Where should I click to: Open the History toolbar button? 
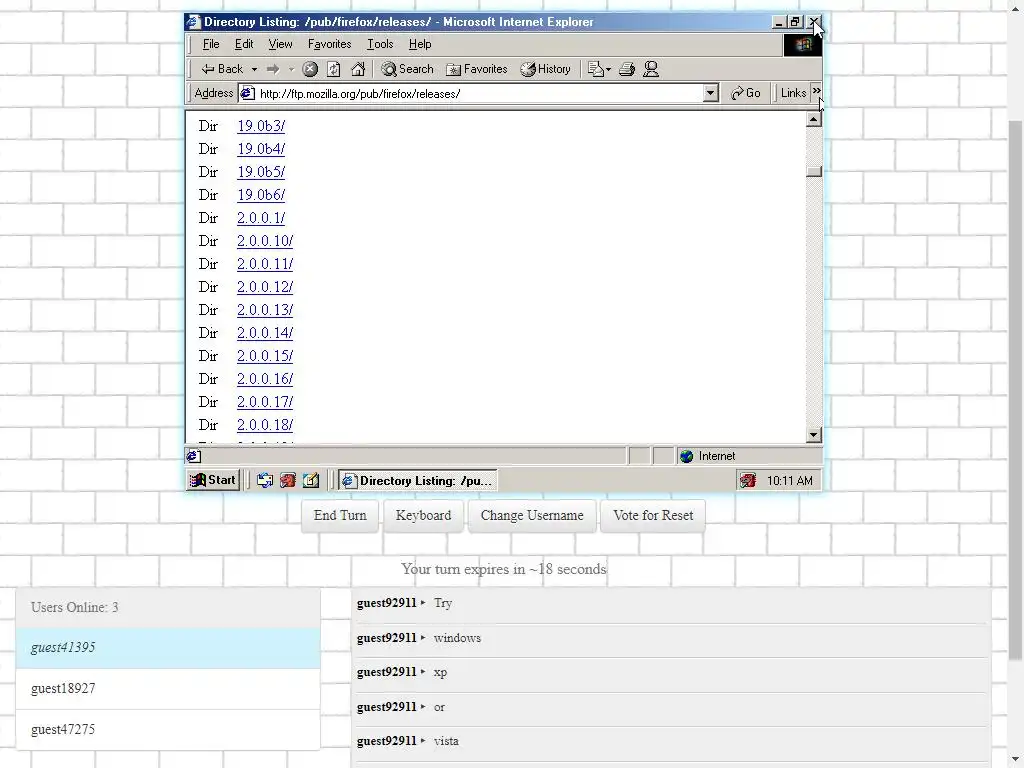(x=546, y=69)
